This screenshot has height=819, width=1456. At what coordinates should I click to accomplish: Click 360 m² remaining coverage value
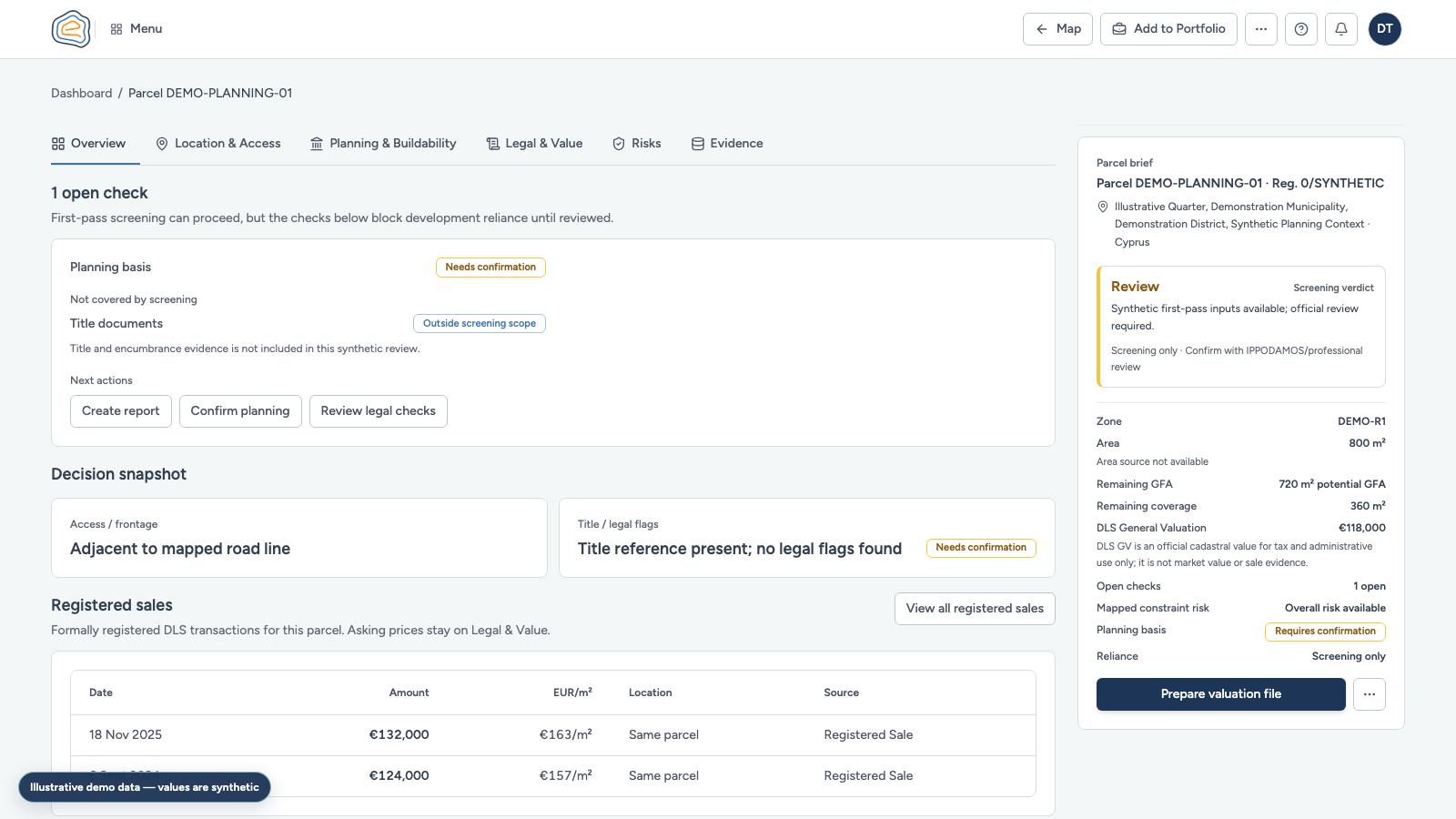pos(1367,507)
